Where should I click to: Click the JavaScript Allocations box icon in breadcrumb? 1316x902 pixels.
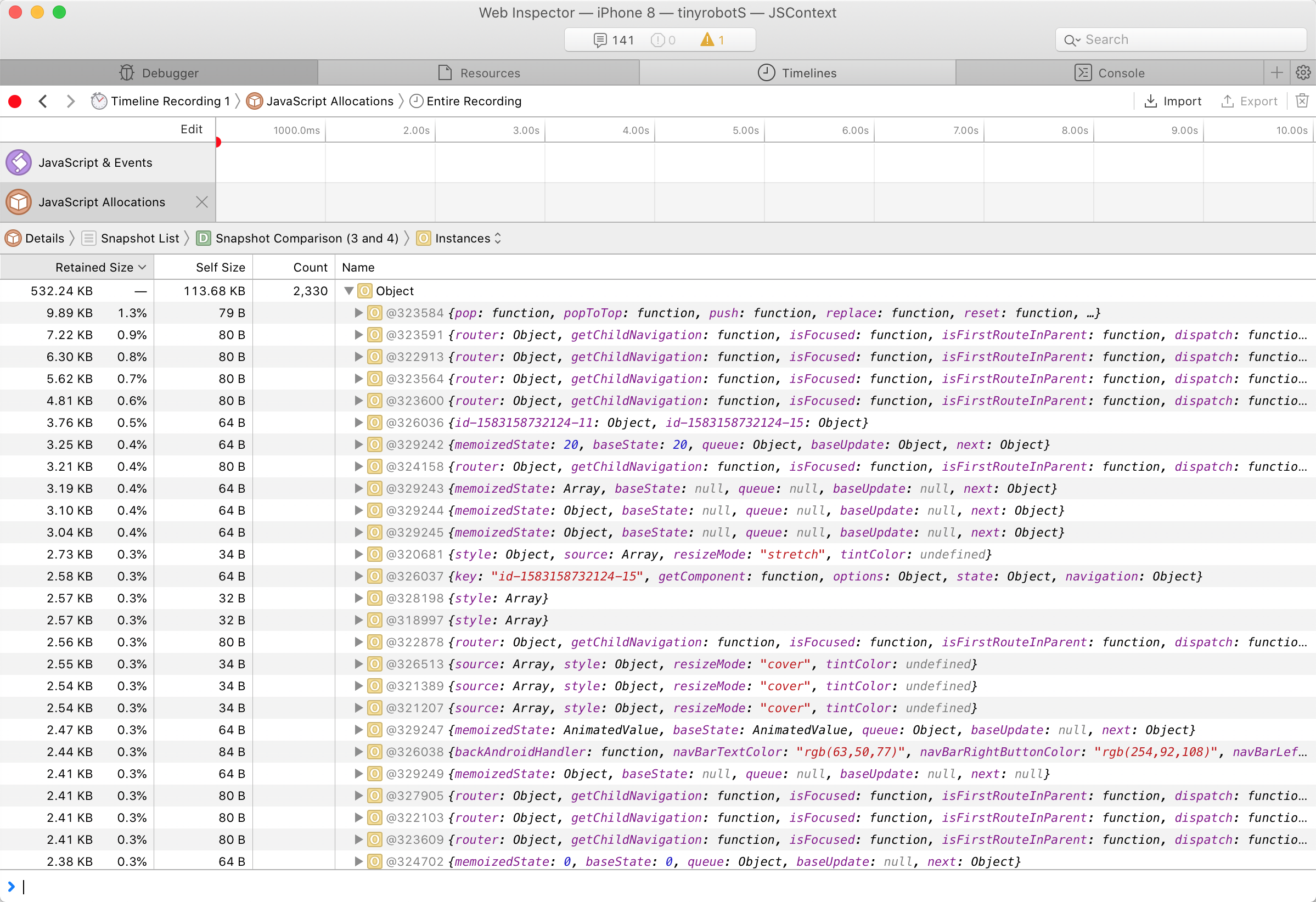point(255,102)
